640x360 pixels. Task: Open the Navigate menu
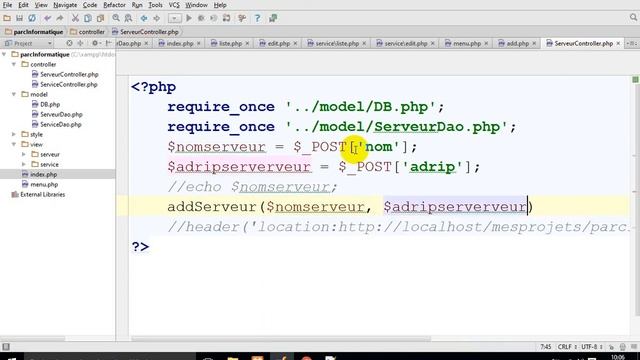[65, 5]
